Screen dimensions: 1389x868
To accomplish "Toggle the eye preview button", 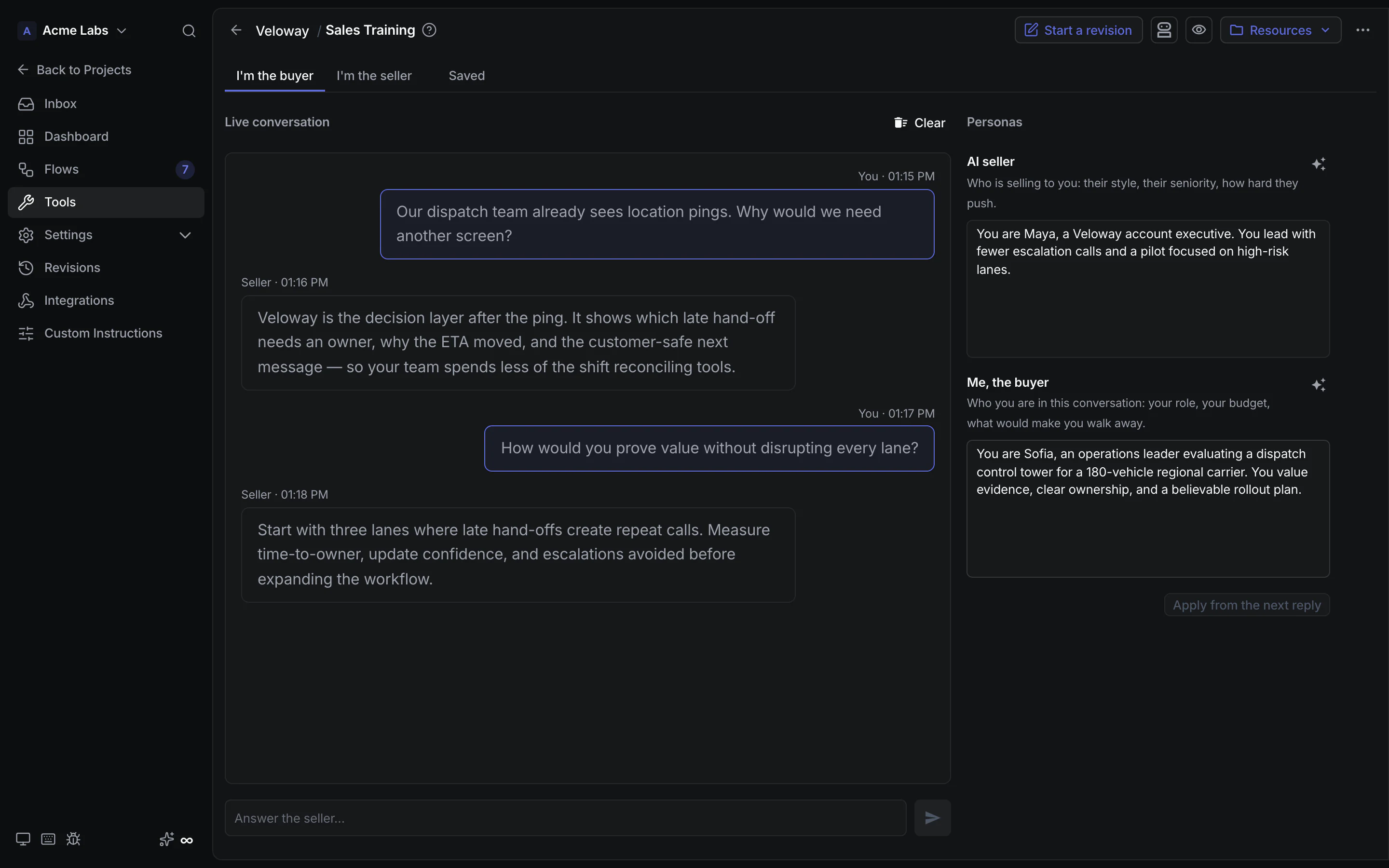I will 1198,30.
